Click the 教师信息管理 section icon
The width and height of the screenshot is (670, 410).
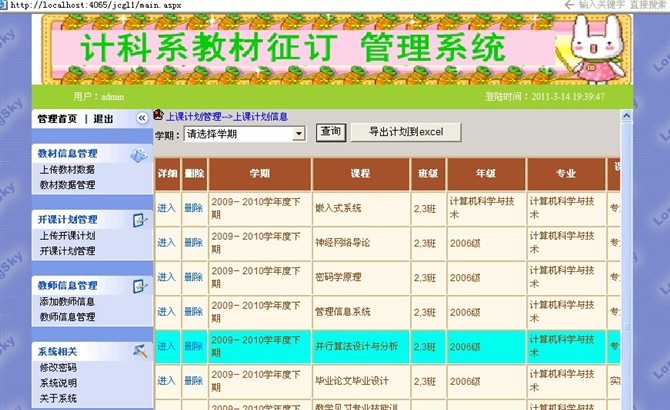click(x=138, y=286)
